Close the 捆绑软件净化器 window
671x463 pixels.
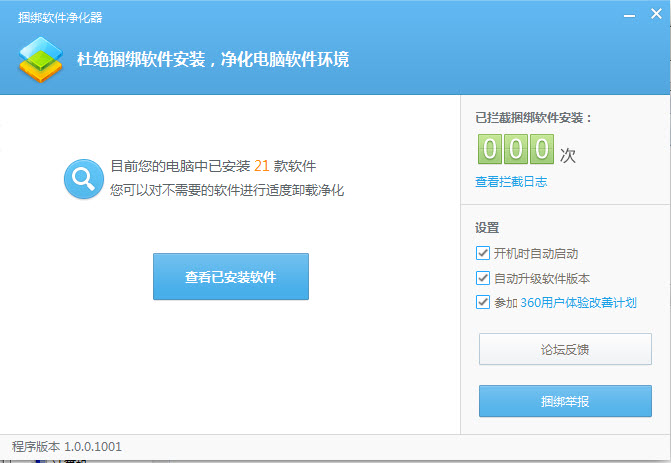tap(656, 14)
